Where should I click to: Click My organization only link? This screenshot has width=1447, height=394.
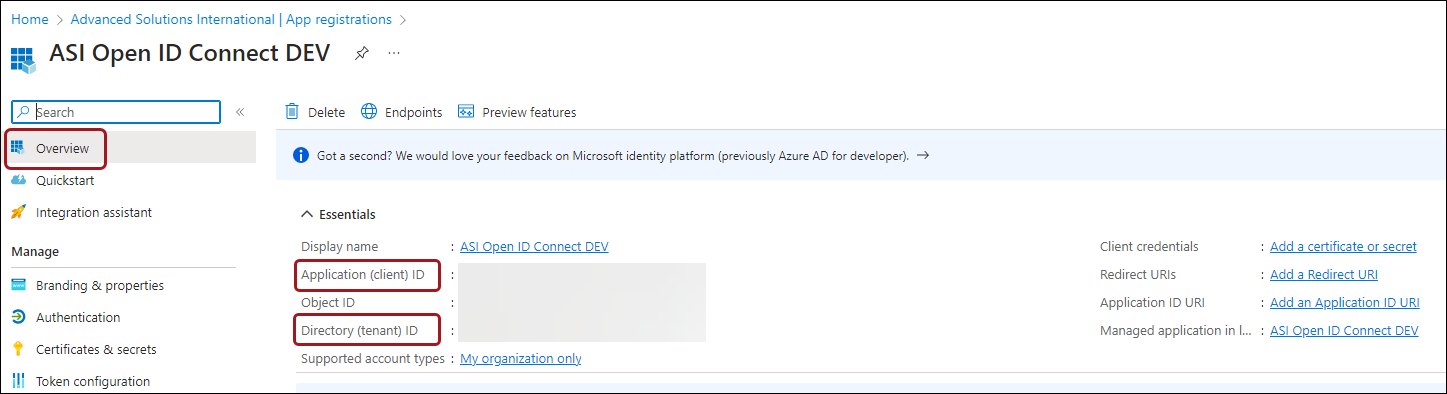pos(521,358)
